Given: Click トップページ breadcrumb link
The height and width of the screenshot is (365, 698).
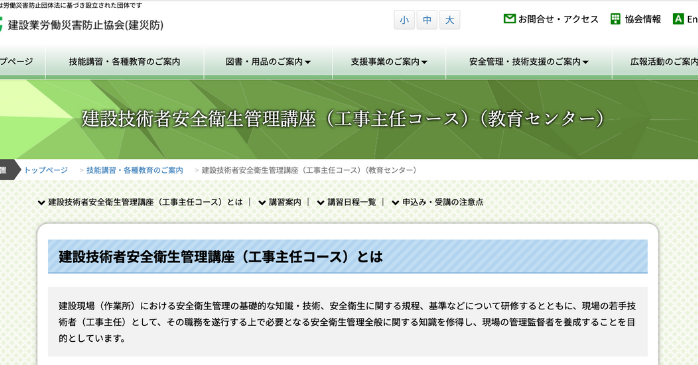Looking at the screenshot, I should 45,170.
